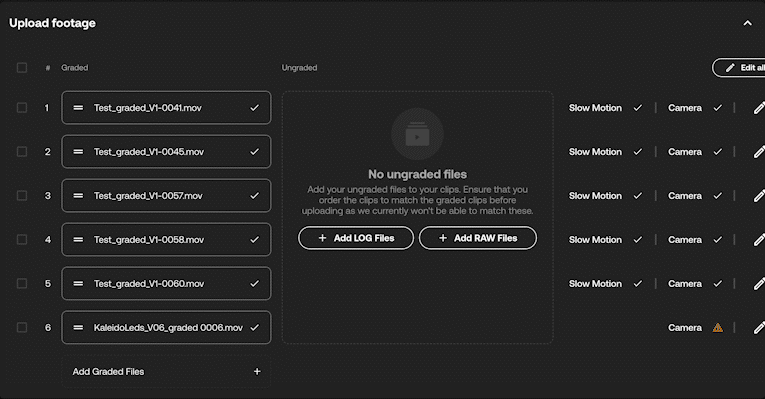
Task: Click Camera checkmark in row 2
Action: pyautogui.click(x=717, y=152)
